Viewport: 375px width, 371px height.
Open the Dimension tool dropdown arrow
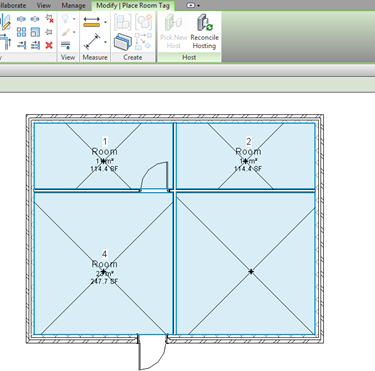(x=105, y=42)
